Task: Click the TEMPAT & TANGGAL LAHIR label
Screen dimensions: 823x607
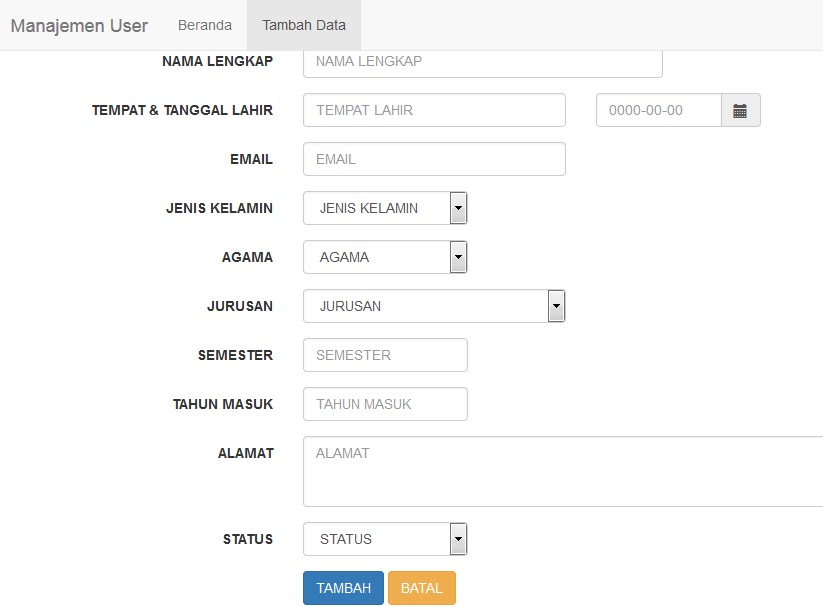Action: [x=182, y=110]
